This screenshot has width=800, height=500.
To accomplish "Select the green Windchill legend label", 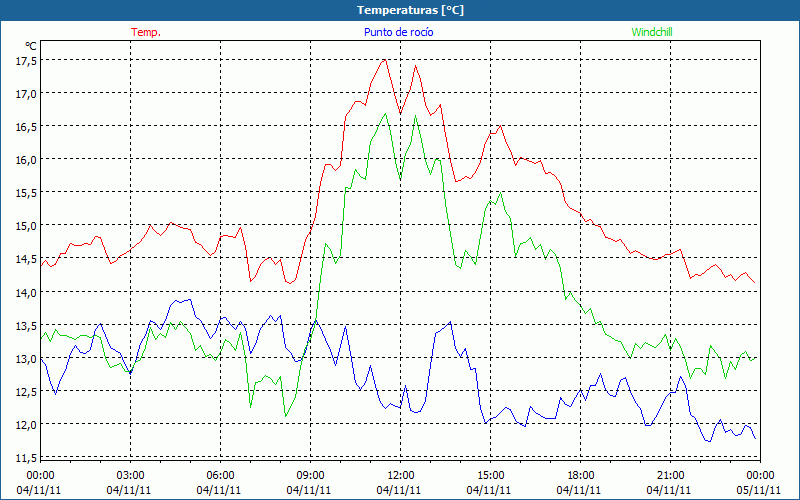I will (652, 32).
